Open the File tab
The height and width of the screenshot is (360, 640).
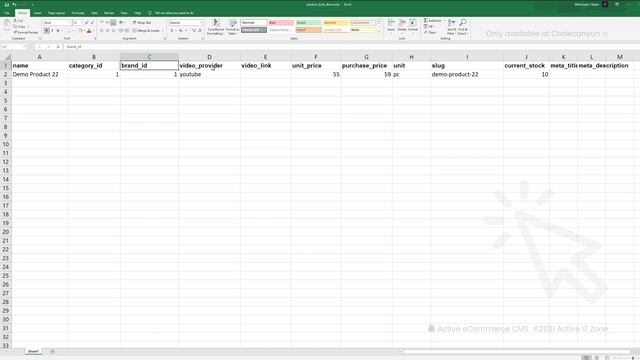point(7,13)
